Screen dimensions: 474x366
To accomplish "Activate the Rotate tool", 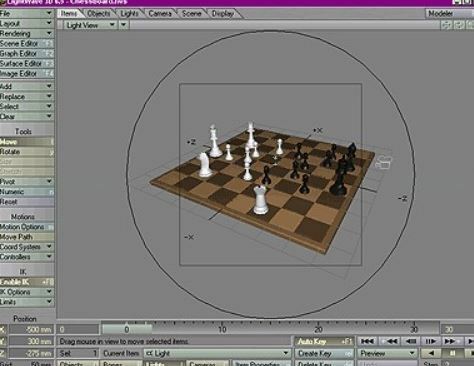I will pyautogui.click(x=27, y=152).
